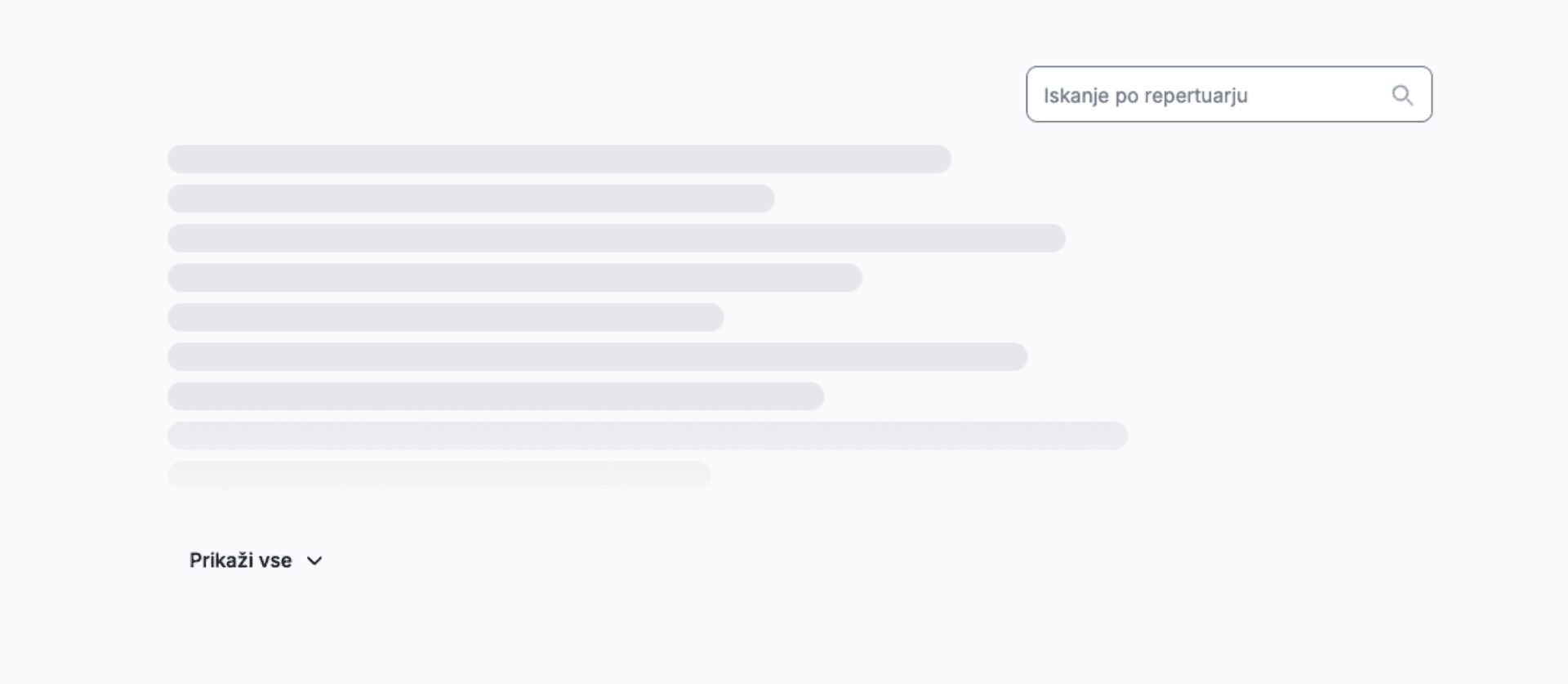
Task: Click the ninth, faded placeholder row
Action: (x=439, y=475)
